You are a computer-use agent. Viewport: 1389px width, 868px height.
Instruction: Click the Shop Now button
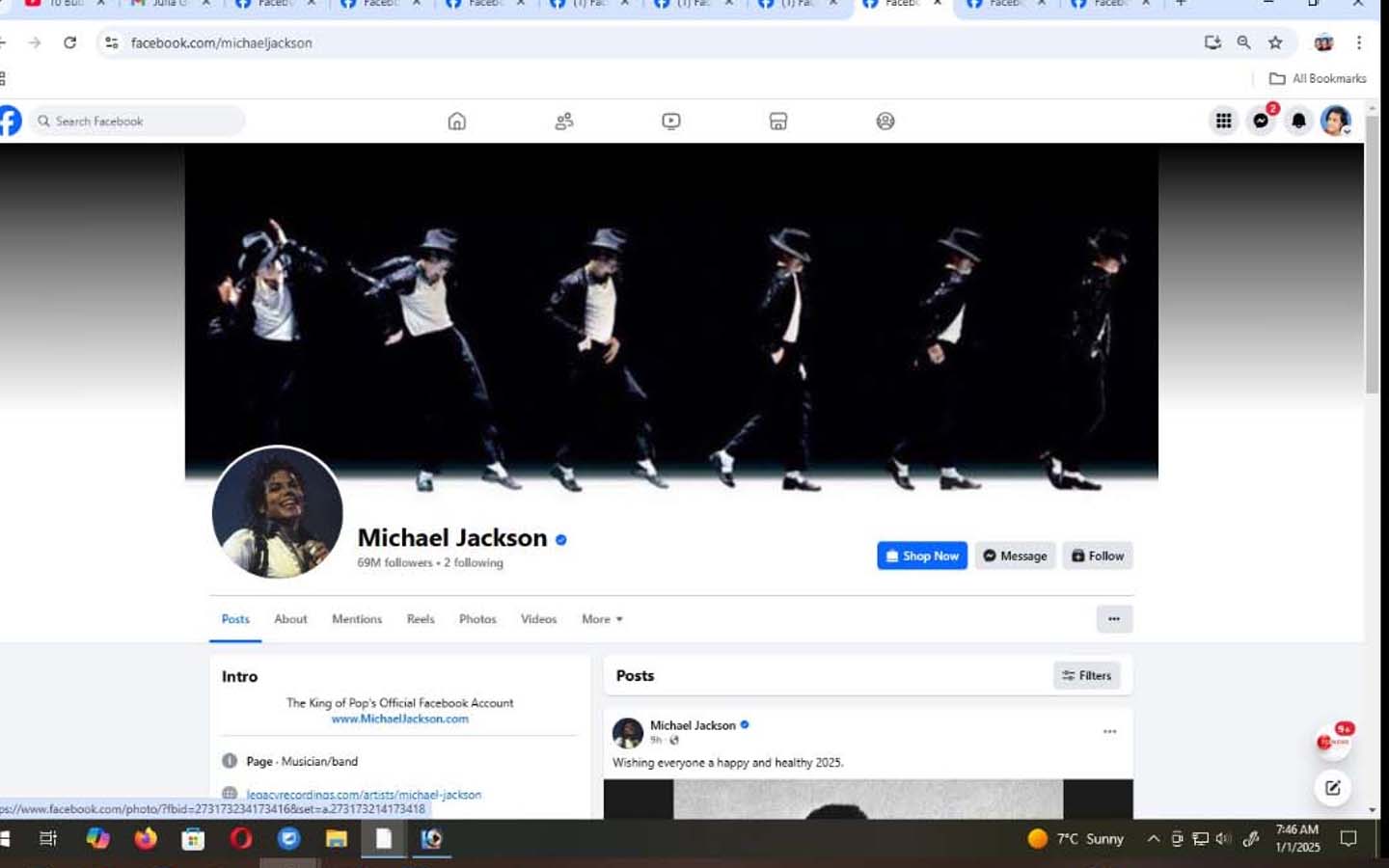point(922,556)
